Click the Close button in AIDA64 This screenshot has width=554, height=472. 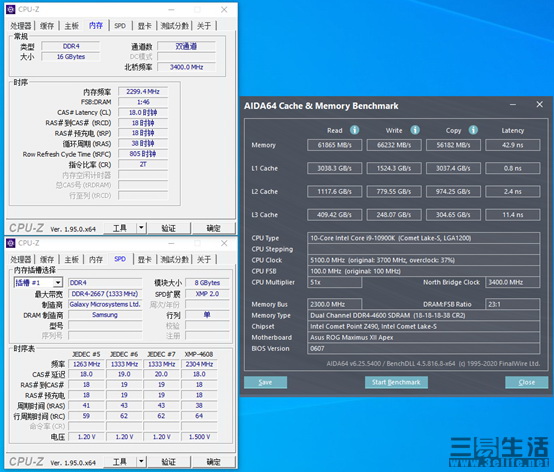click(526, 382)
